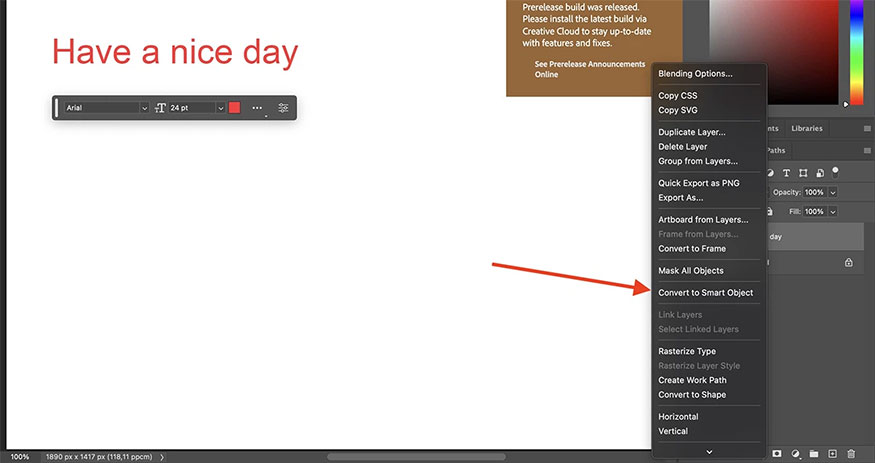Open the red text color swatch

point(234,108)
